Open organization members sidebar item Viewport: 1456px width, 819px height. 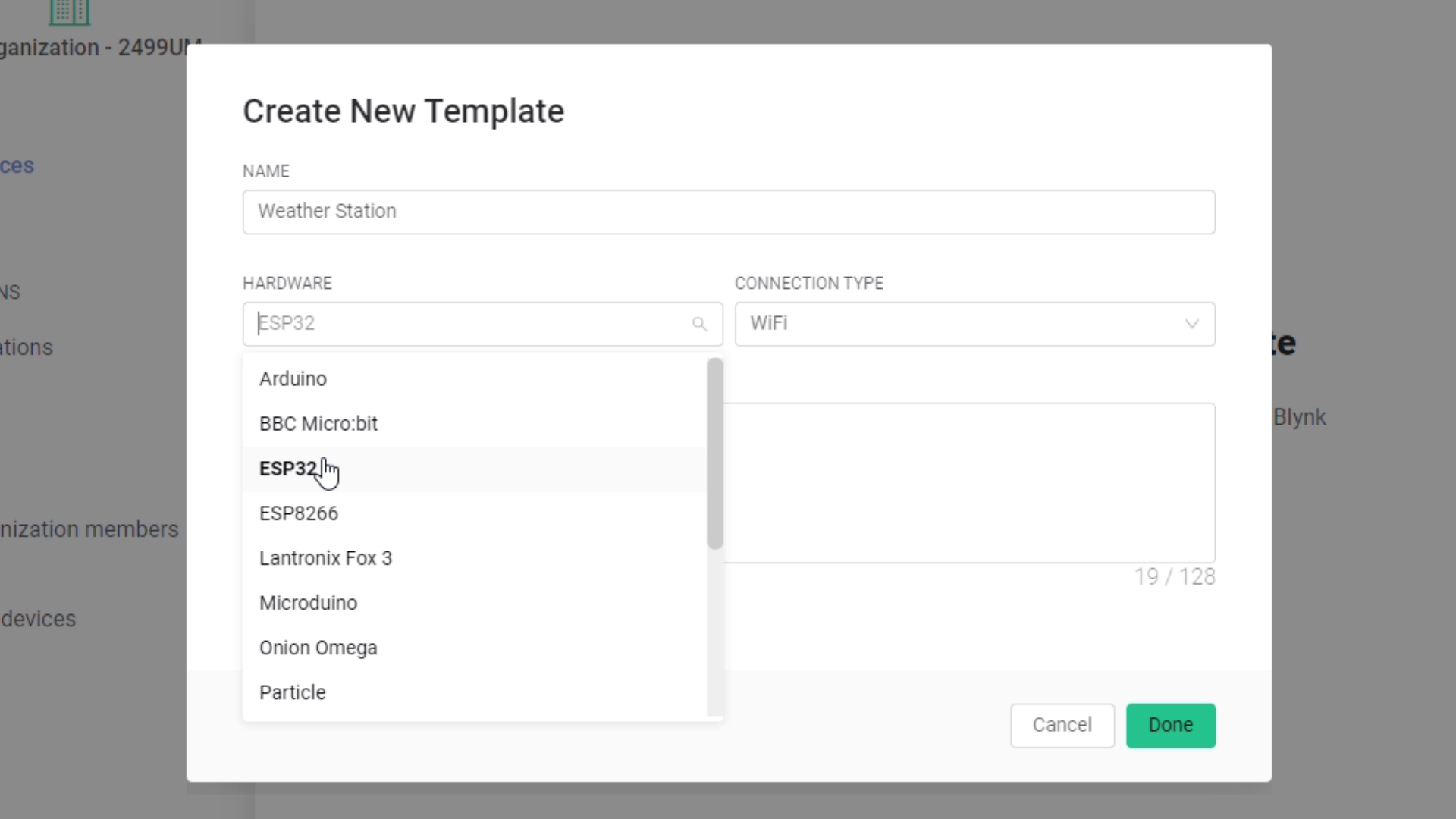pos(89,529)
